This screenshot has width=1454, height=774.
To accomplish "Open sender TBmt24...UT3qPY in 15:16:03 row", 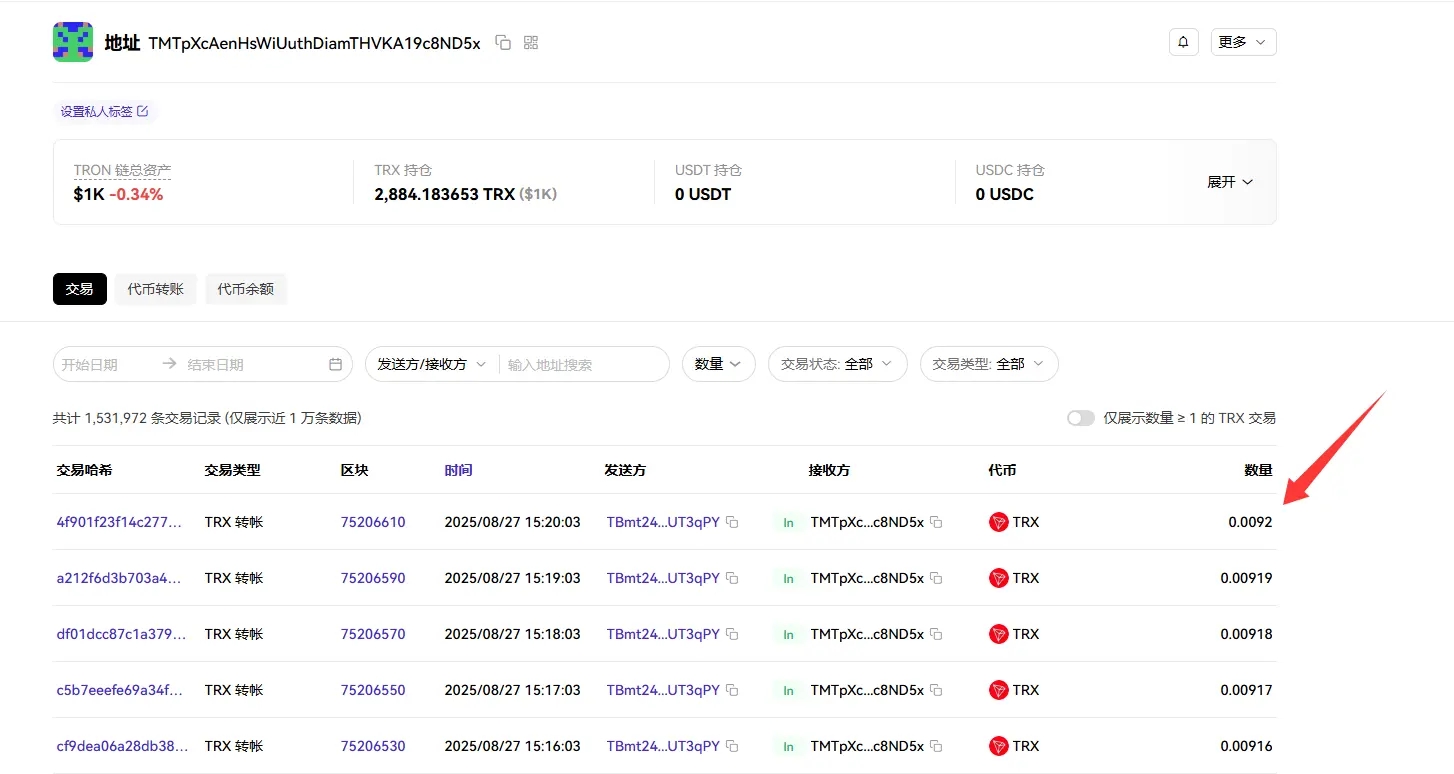I will (x=663, y=746).
